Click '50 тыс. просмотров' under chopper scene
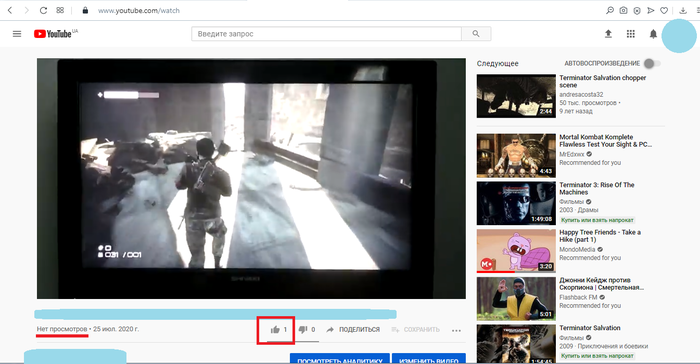 coord(588,103)
